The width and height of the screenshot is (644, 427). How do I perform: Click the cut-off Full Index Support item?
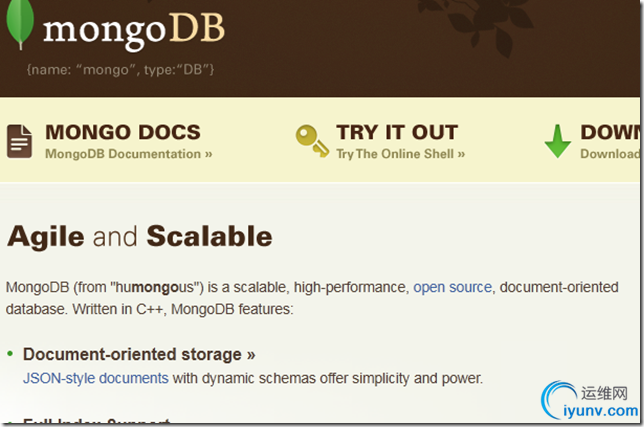[97, 420]
